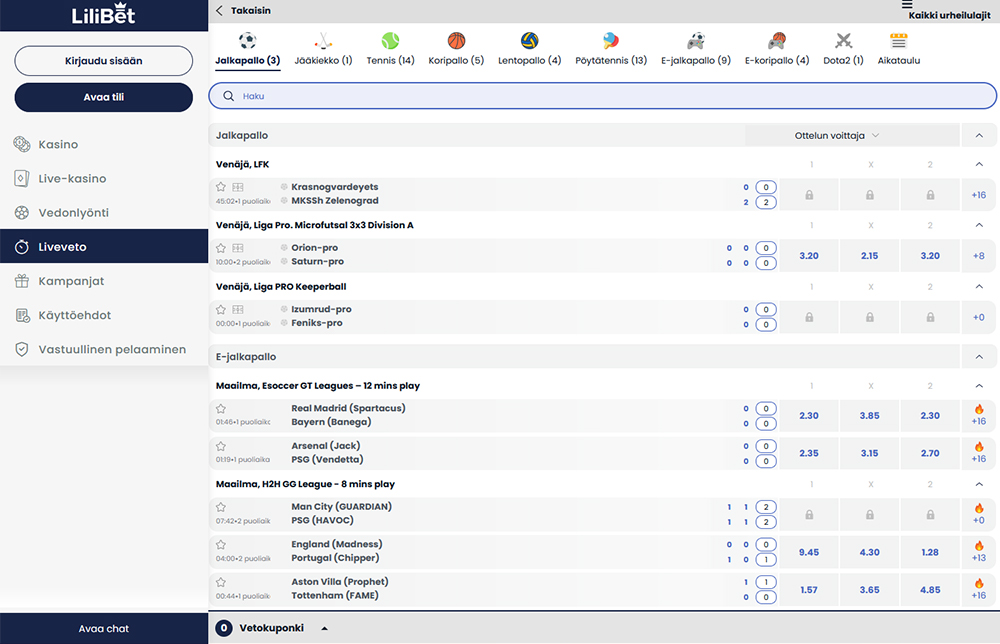Click the search magnifier icon
The height and width of the screenshot is (644, 1000).
pos(228,96)
